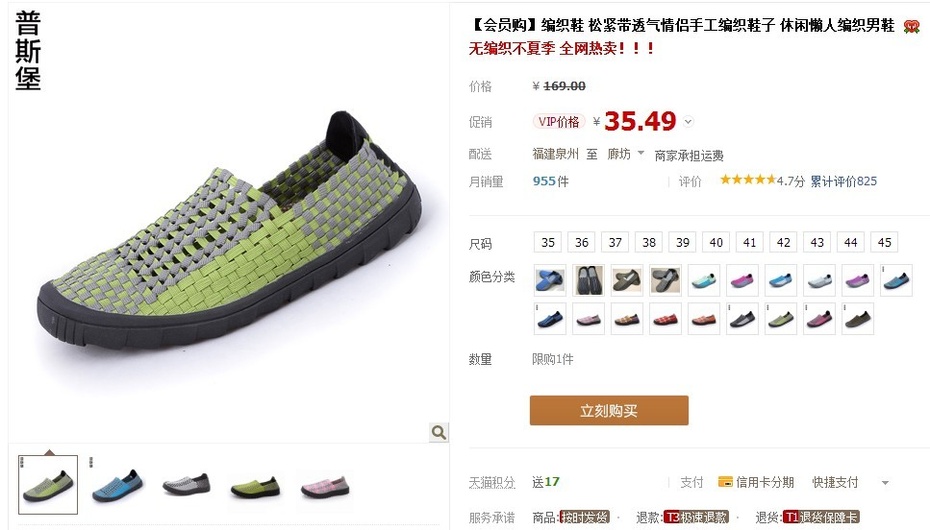Select shoe size 35
Image resolution: width=930 pixels, height=530 pixels.
coord(548,242)
